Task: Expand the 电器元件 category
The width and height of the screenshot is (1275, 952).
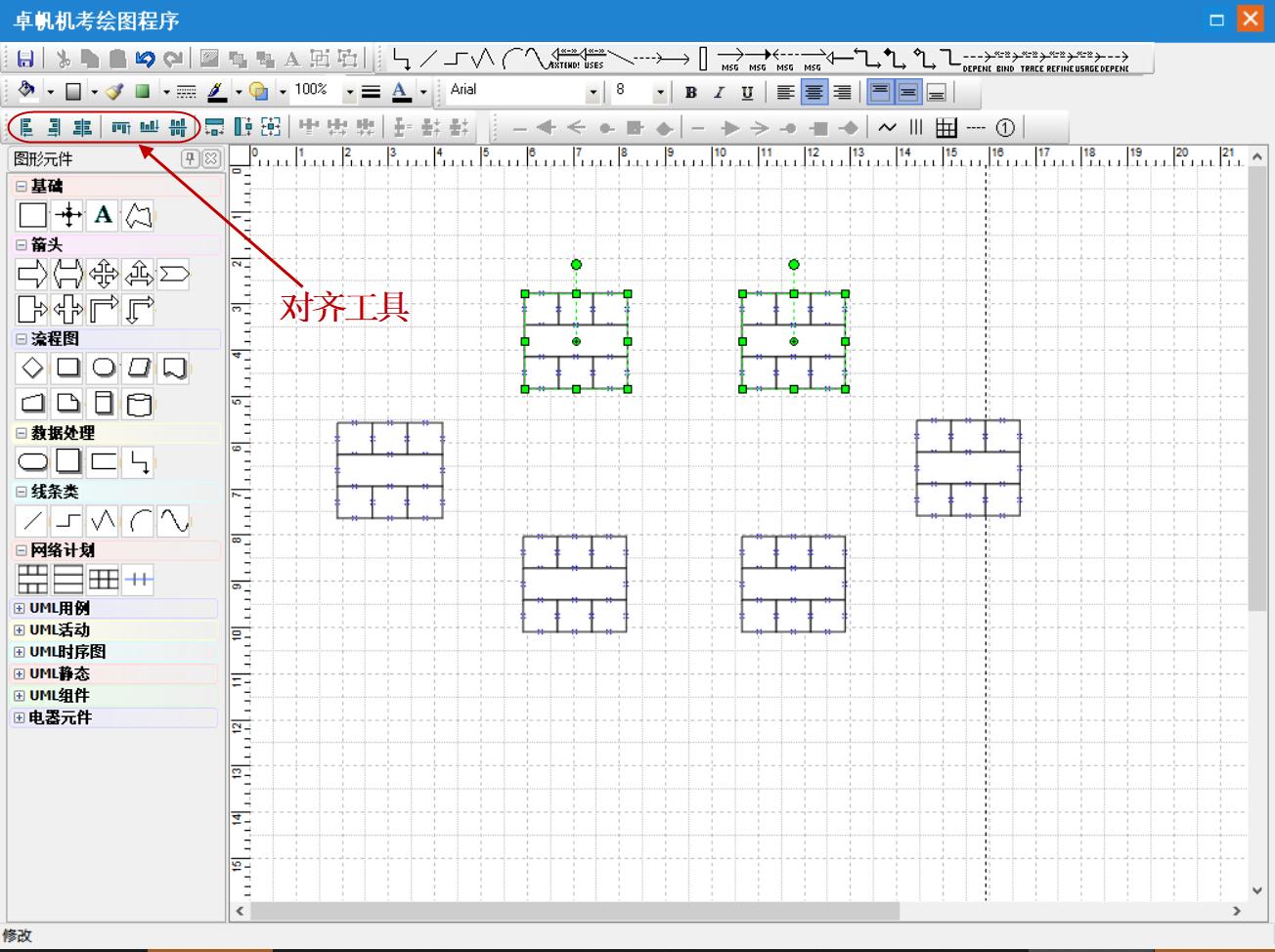Action: [19, 717]
